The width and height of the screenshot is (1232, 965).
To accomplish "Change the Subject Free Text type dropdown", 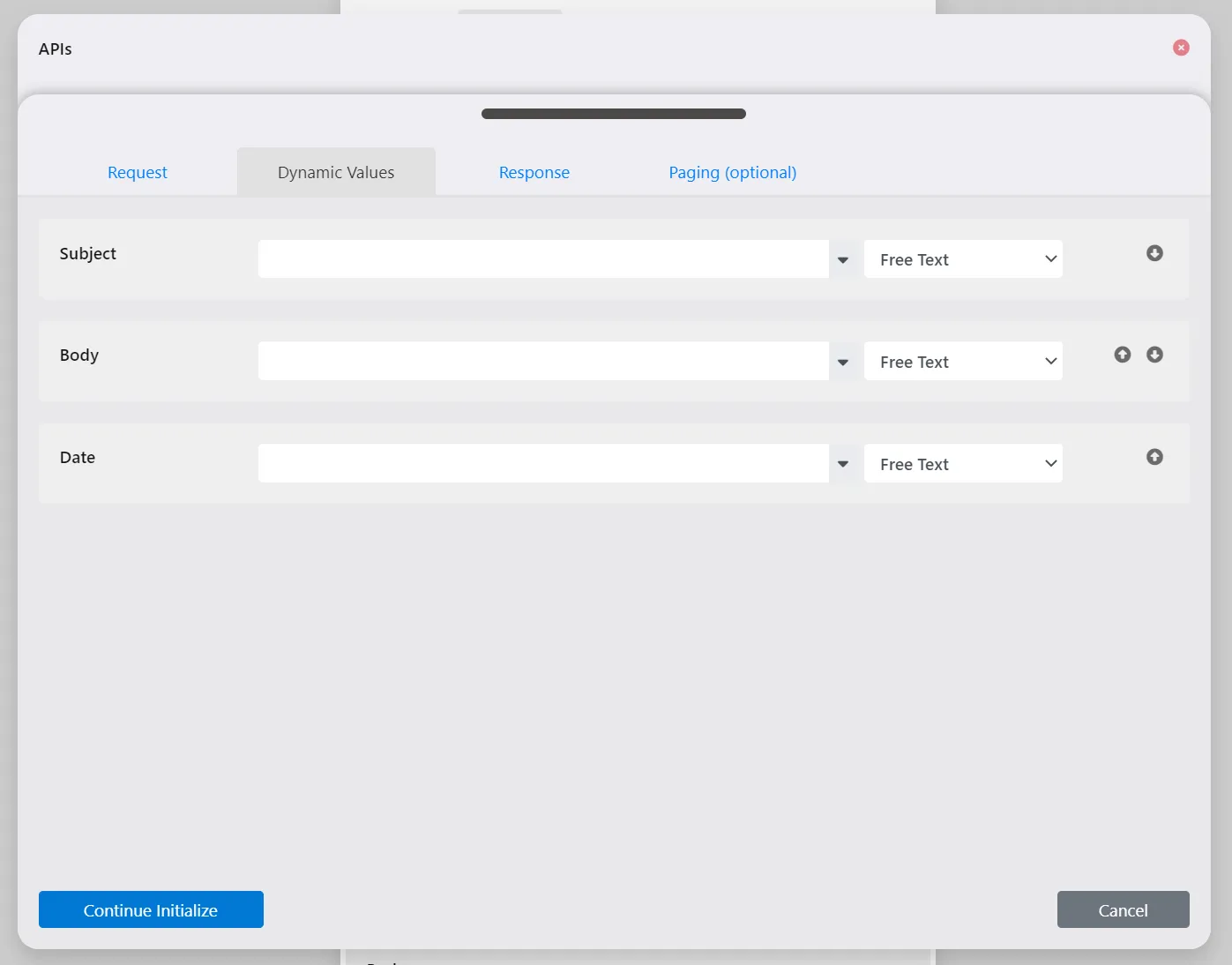I will (x=963, y=259).
